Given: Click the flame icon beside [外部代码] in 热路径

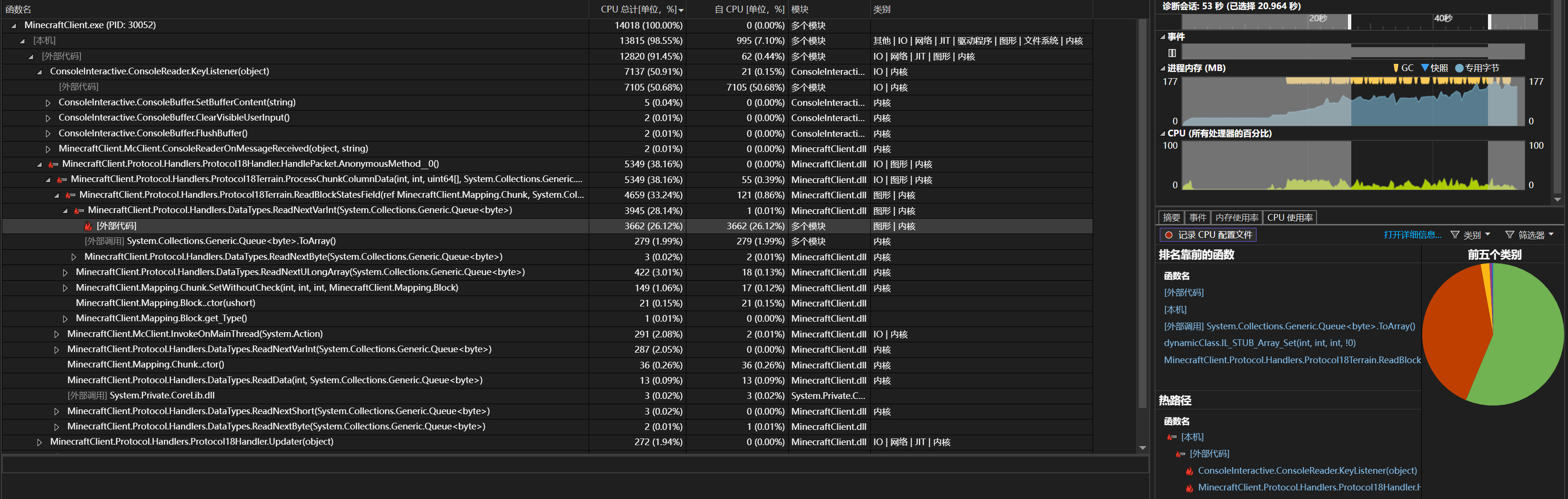Looking at the screenshot, I should [x=1180, y=454].
